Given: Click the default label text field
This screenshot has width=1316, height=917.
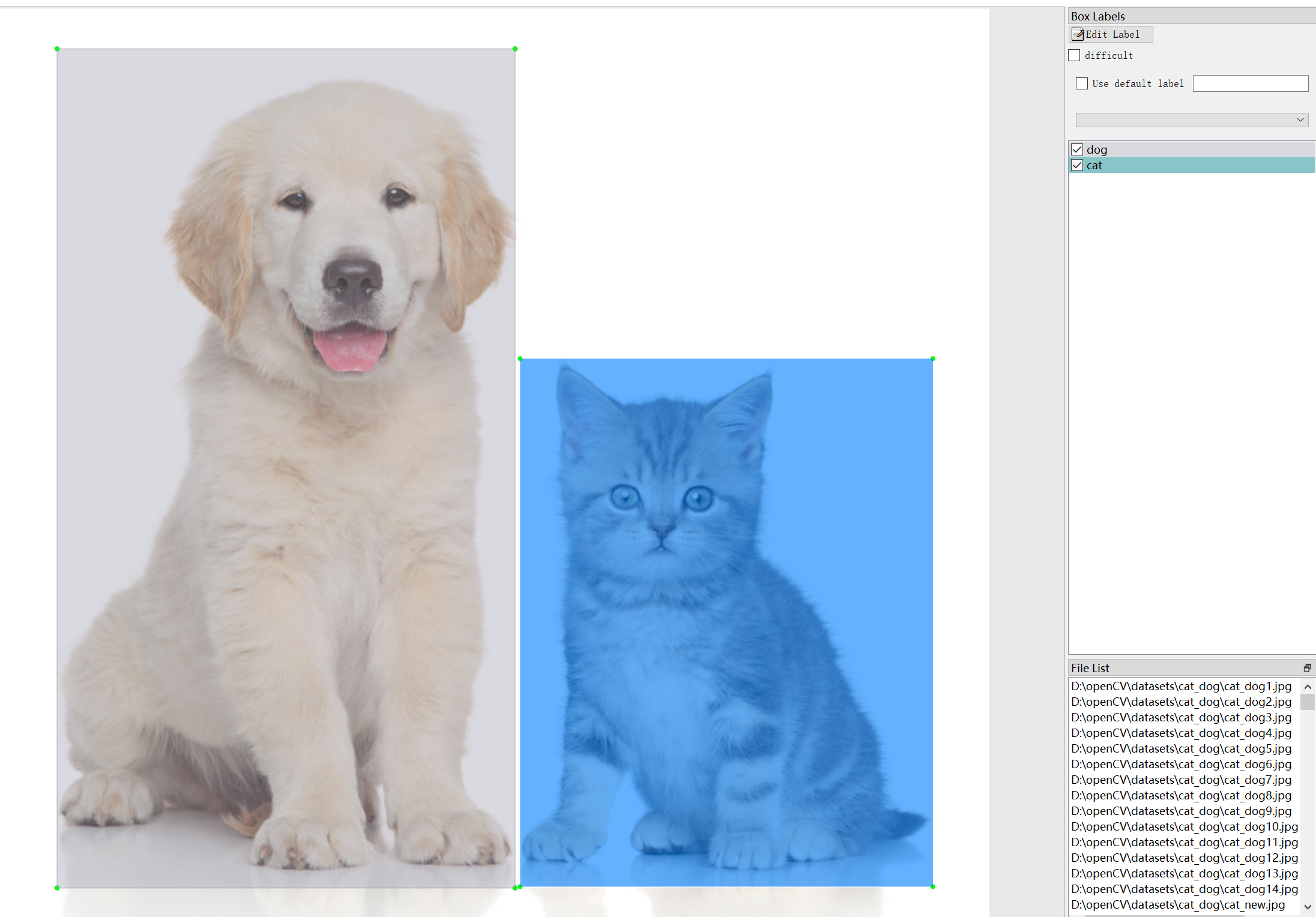Looking at the screenshot, I should (1250, 83).
